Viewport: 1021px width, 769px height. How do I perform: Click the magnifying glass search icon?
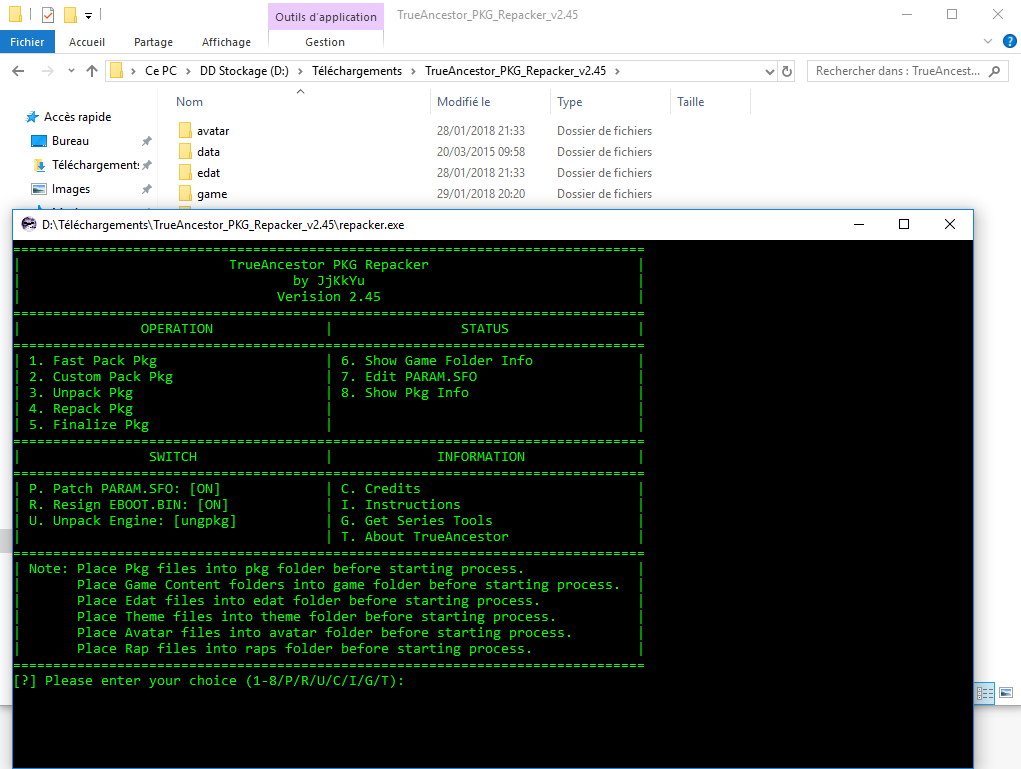point(994,71)
